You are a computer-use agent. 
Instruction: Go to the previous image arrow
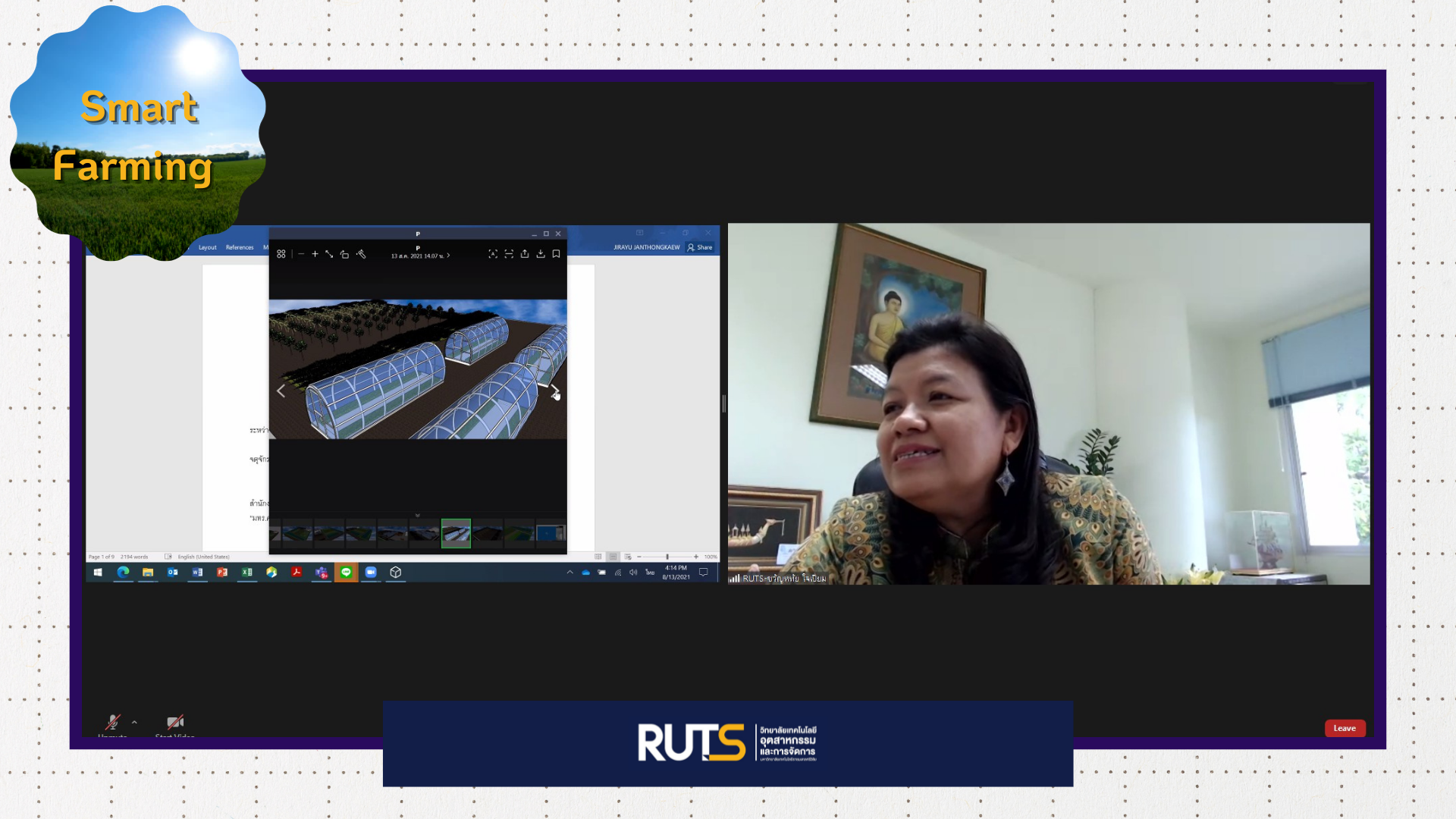click(281, 391)
